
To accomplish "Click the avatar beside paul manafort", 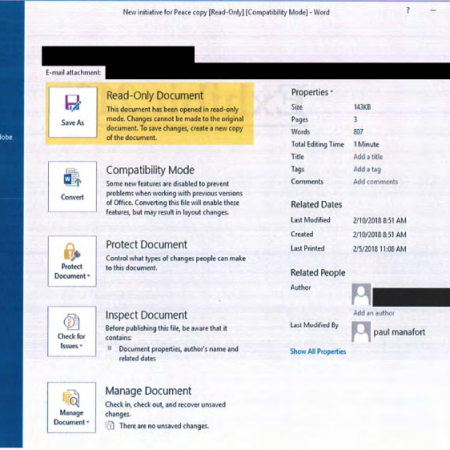I will tap(361, 332).
